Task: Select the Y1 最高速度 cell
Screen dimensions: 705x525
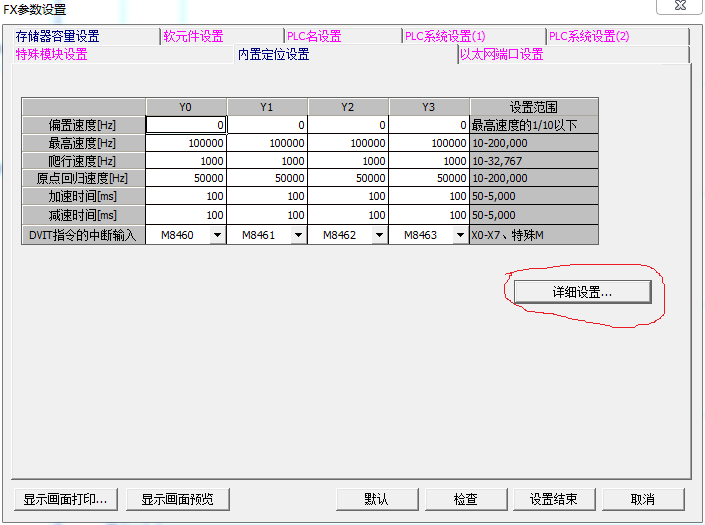Action: (x=267, y=143)
